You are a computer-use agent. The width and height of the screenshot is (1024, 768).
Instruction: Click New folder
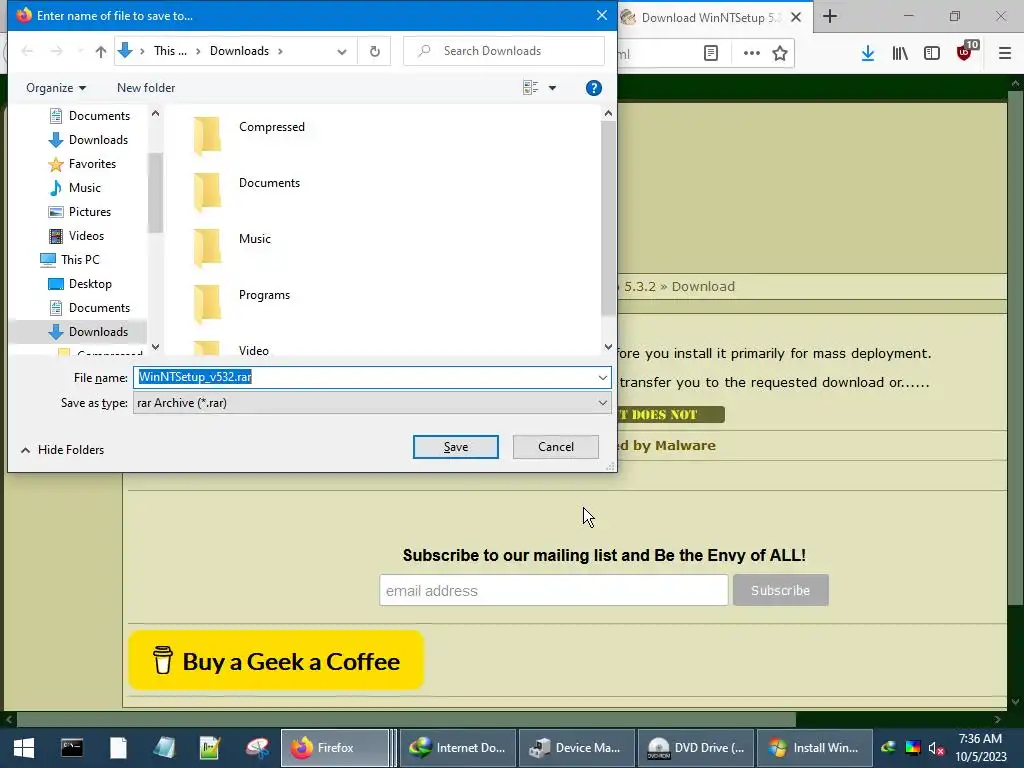tap(146, 88)
